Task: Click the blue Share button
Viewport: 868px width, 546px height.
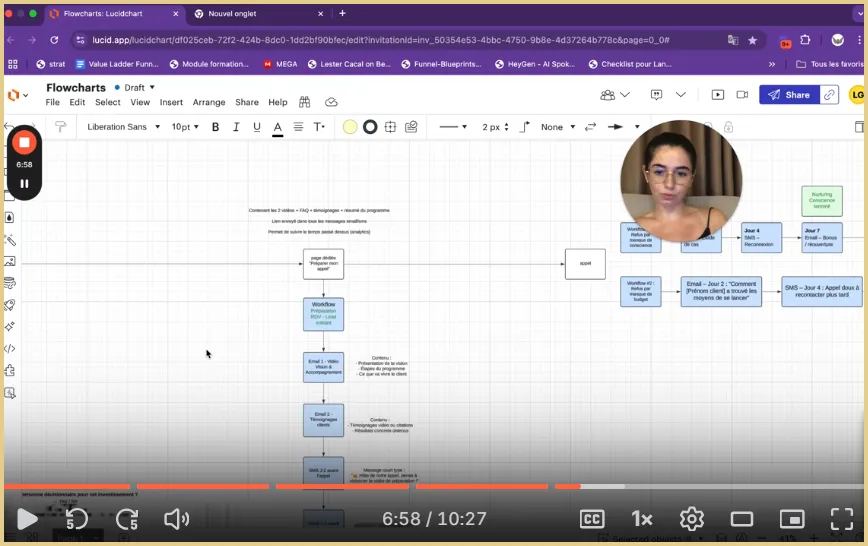Action: [x=789, y=95]
